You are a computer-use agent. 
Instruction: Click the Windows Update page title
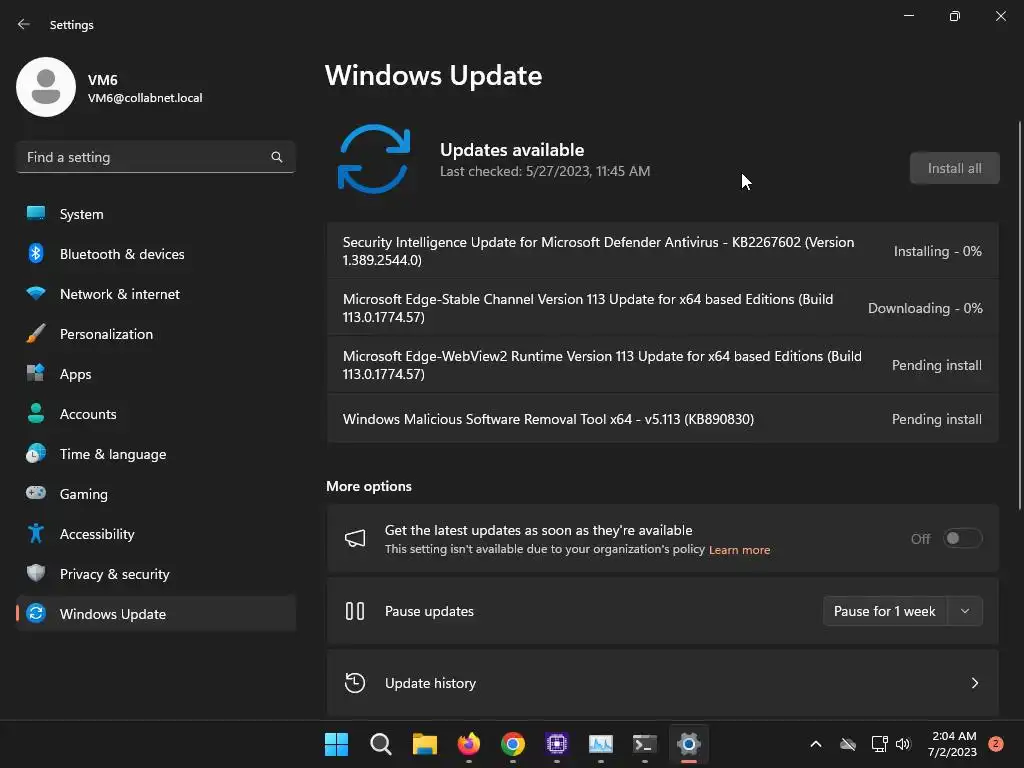(x=434, y=76)
